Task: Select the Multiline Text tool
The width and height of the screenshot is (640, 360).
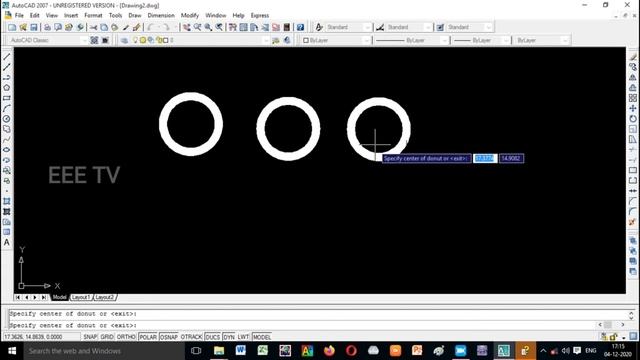Action: point(7,242)
